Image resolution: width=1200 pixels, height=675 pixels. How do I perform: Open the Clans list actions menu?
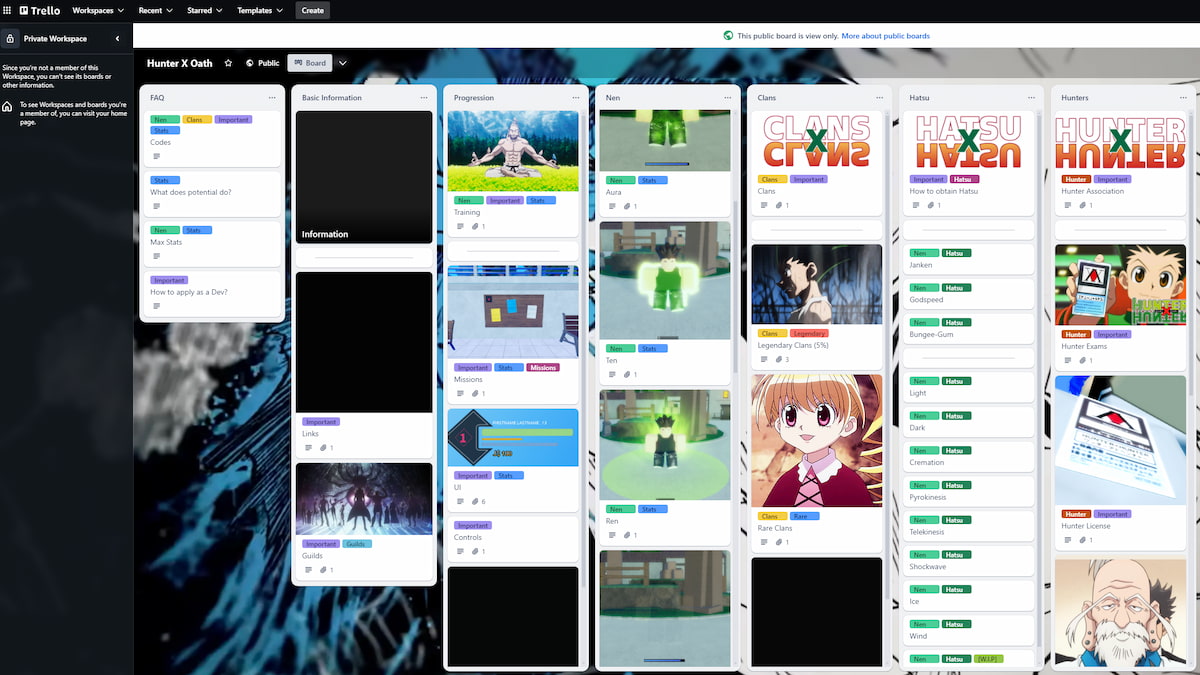point(879,97)
